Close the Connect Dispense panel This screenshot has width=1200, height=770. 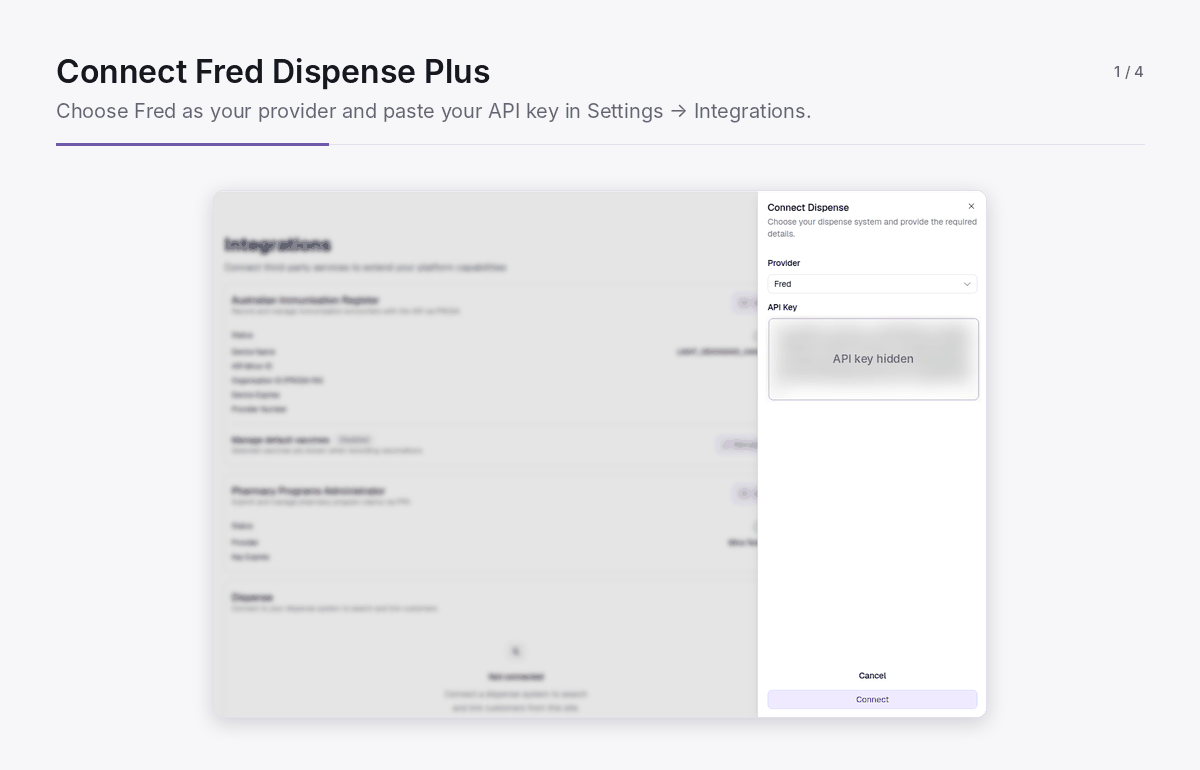click(x=971, y=206)
